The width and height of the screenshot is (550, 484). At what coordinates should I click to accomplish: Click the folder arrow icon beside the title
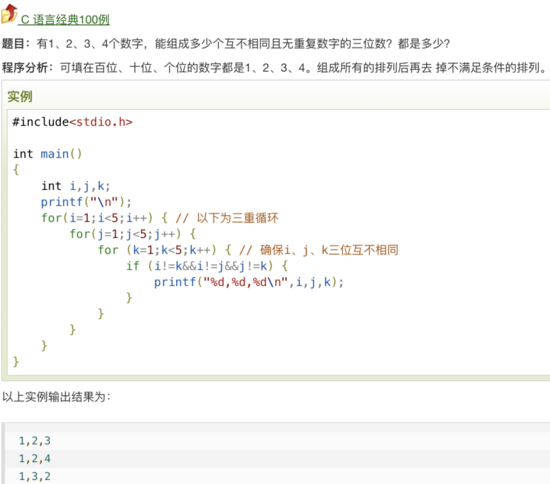[x=9, y=14]
